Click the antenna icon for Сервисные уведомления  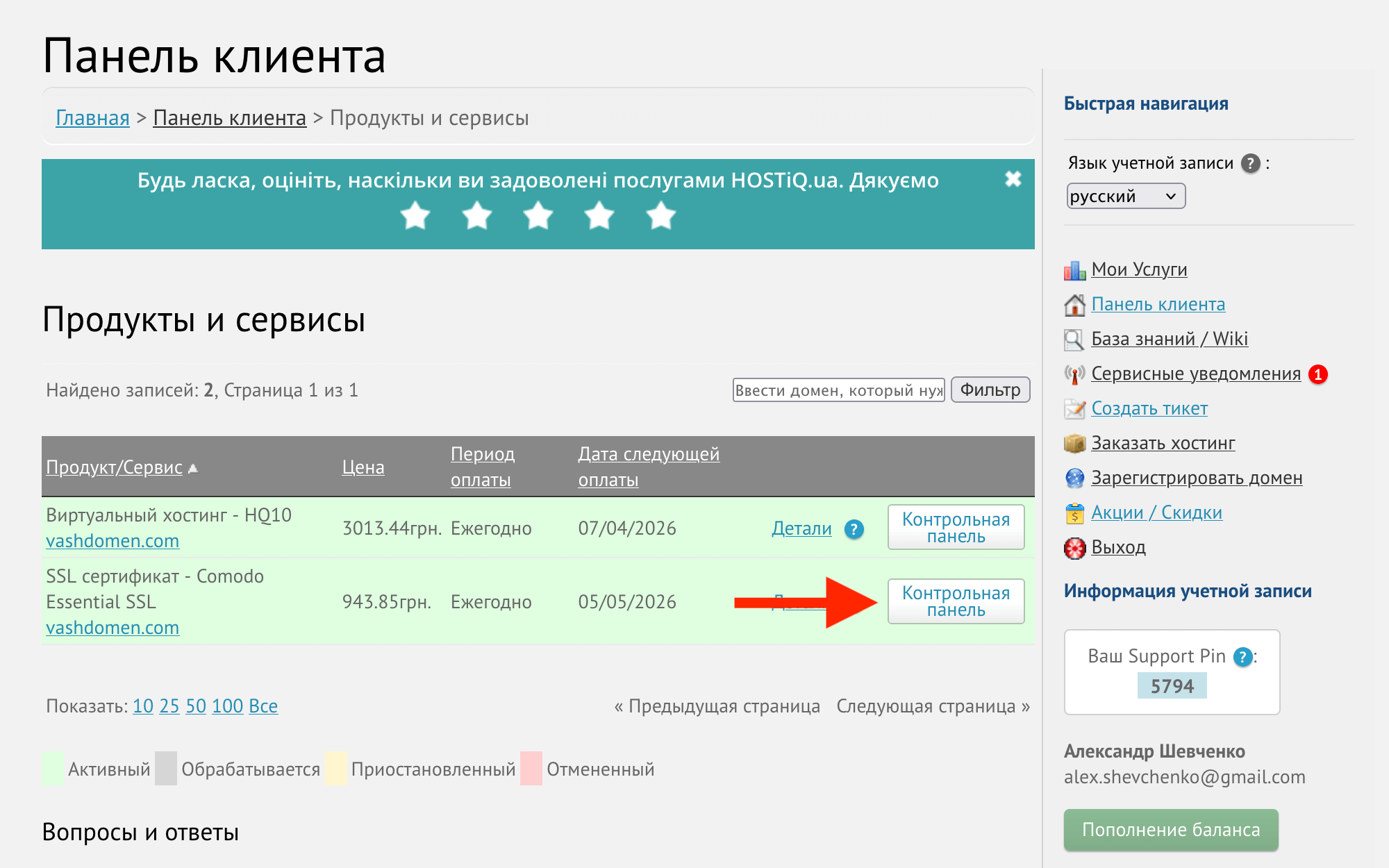coord(1074,374)
